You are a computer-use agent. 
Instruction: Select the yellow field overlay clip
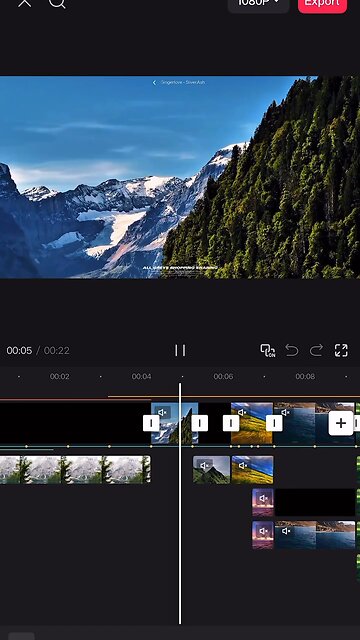point(252,470)
